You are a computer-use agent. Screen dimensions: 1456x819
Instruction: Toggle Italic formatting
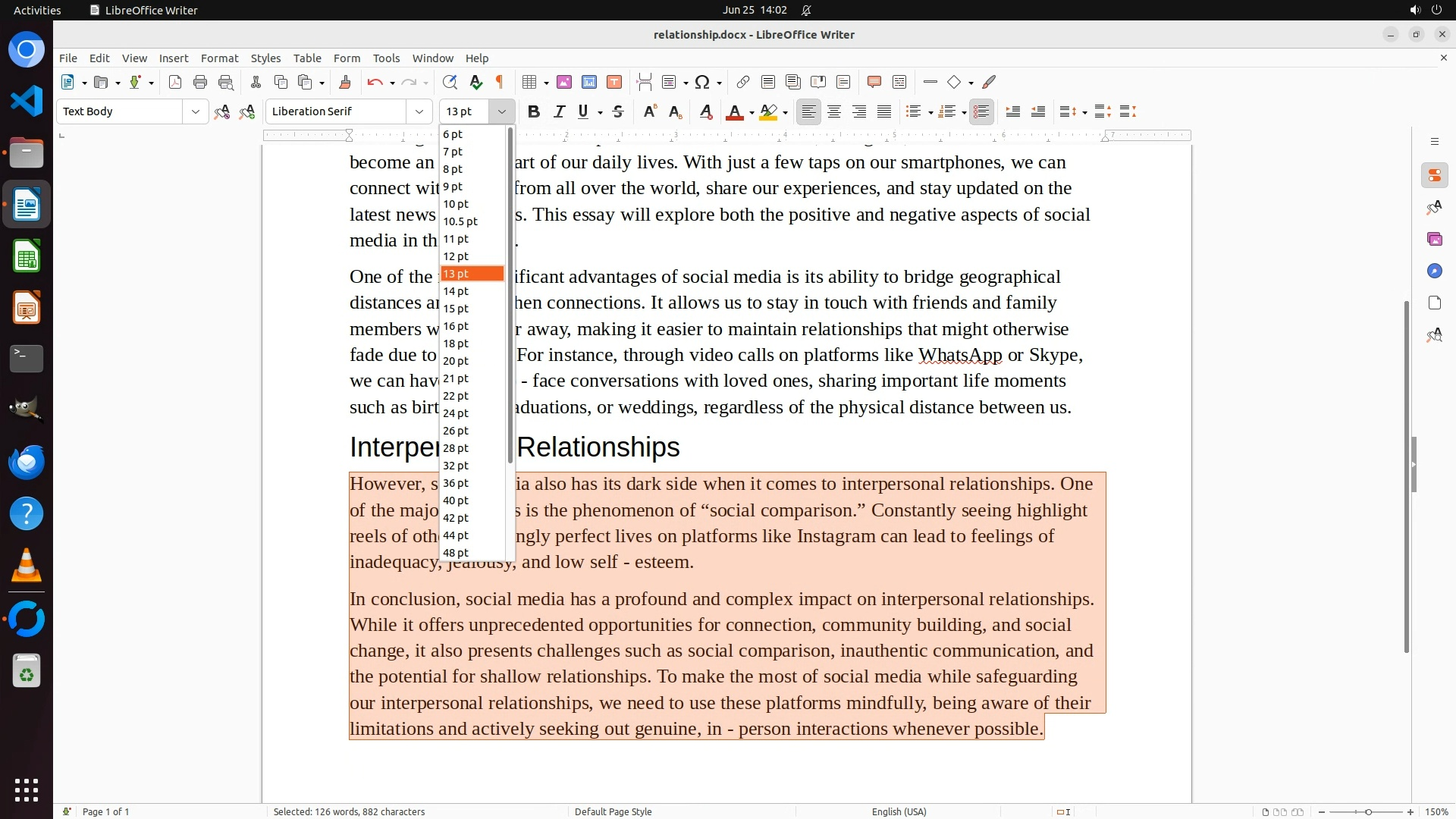click(x=559, y=111)
